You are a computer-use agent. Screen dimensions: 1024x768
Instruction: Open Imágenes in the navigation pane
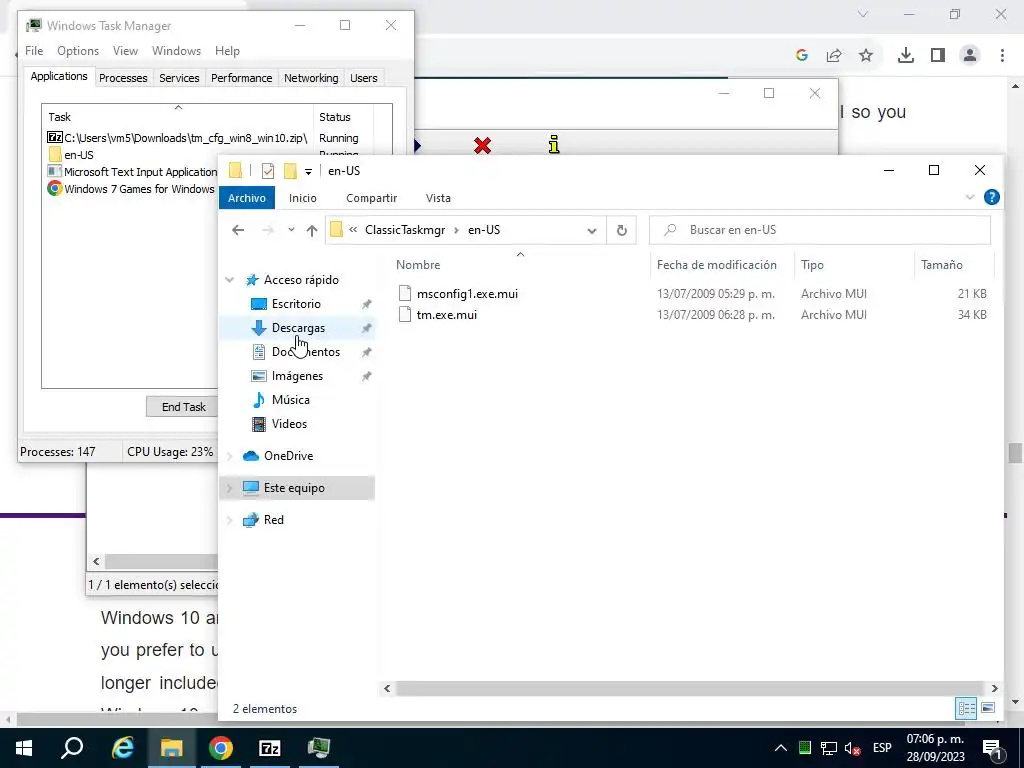pos(297,376)
